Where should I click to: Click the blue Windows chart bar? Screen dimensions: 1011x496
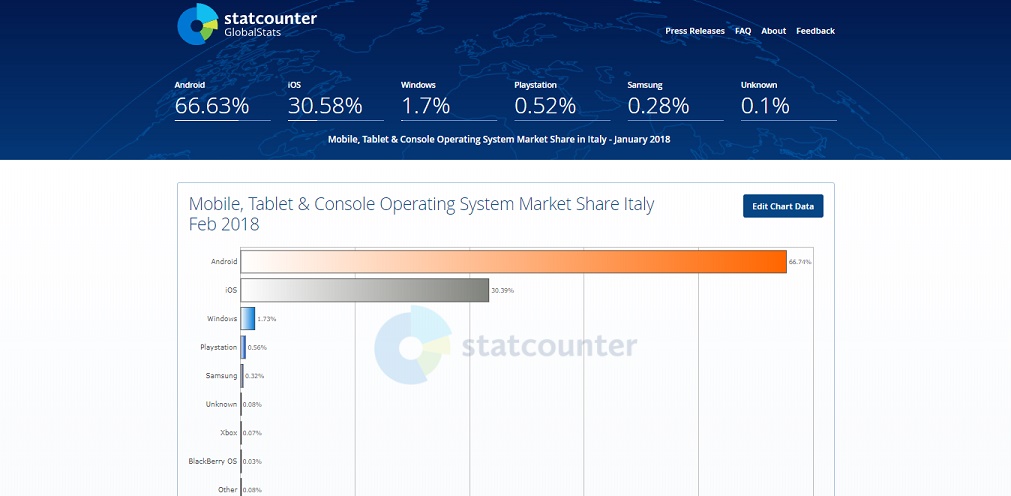[248, 319]
